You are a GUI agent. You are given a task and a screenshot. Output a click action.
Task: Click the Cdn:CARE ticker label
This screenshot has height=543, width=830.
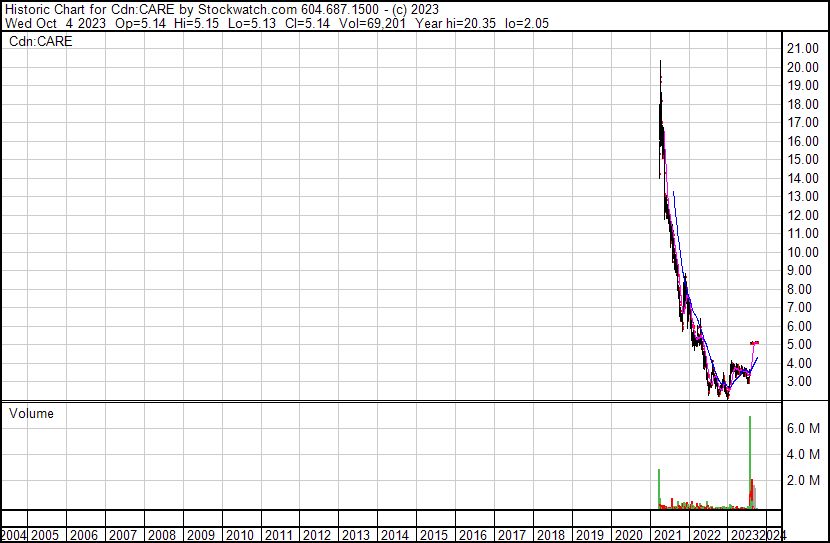pyautogui.click(x=41, y=42)
